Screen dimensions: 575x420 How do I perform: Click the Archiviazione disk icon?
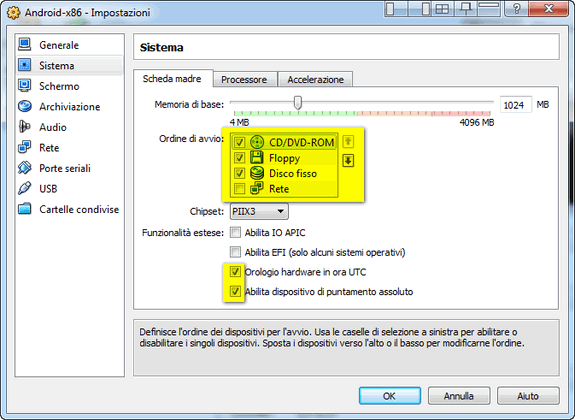[x=25, y=106]
